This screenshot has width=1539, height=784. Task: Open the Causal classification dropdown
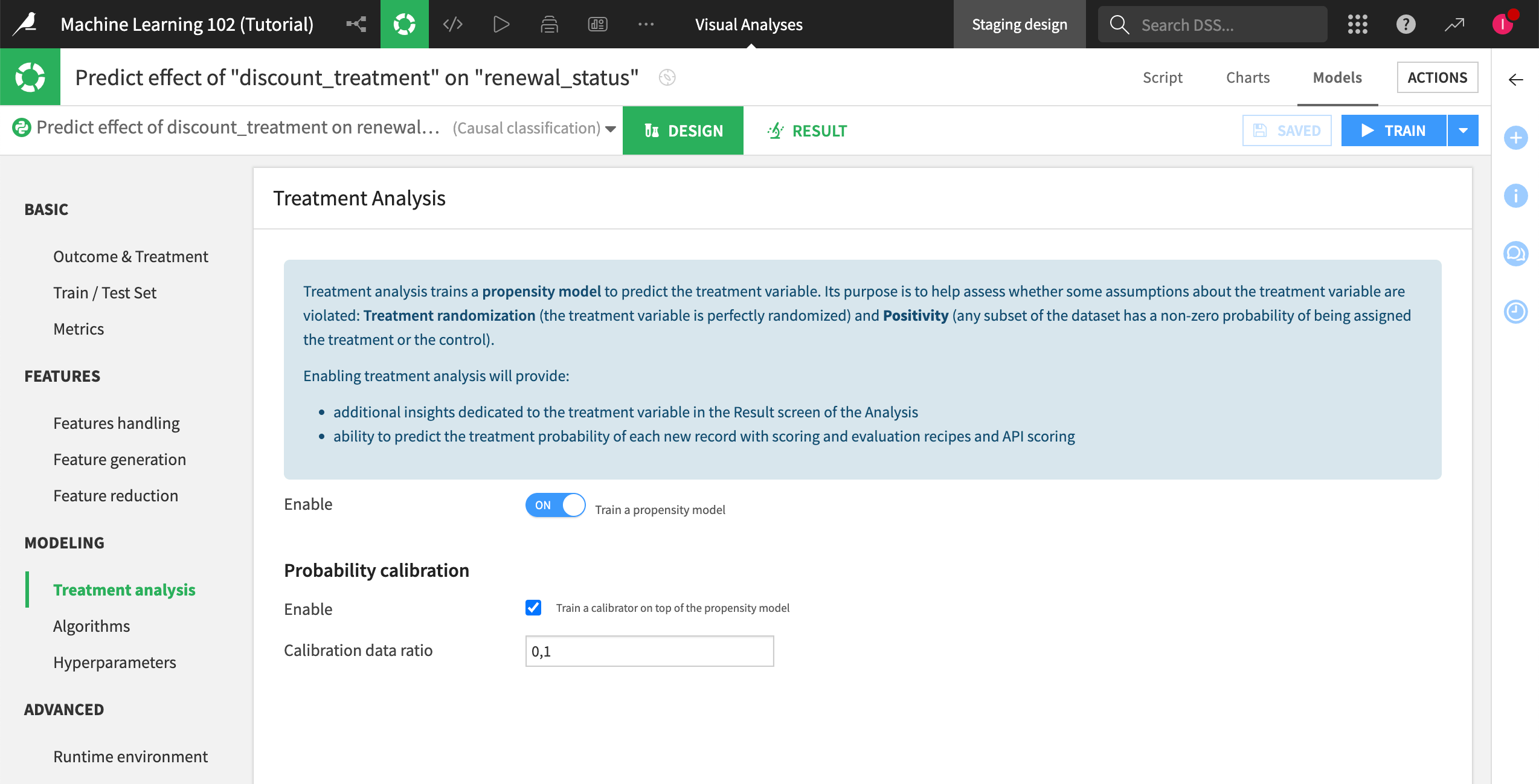pos(611,129)
